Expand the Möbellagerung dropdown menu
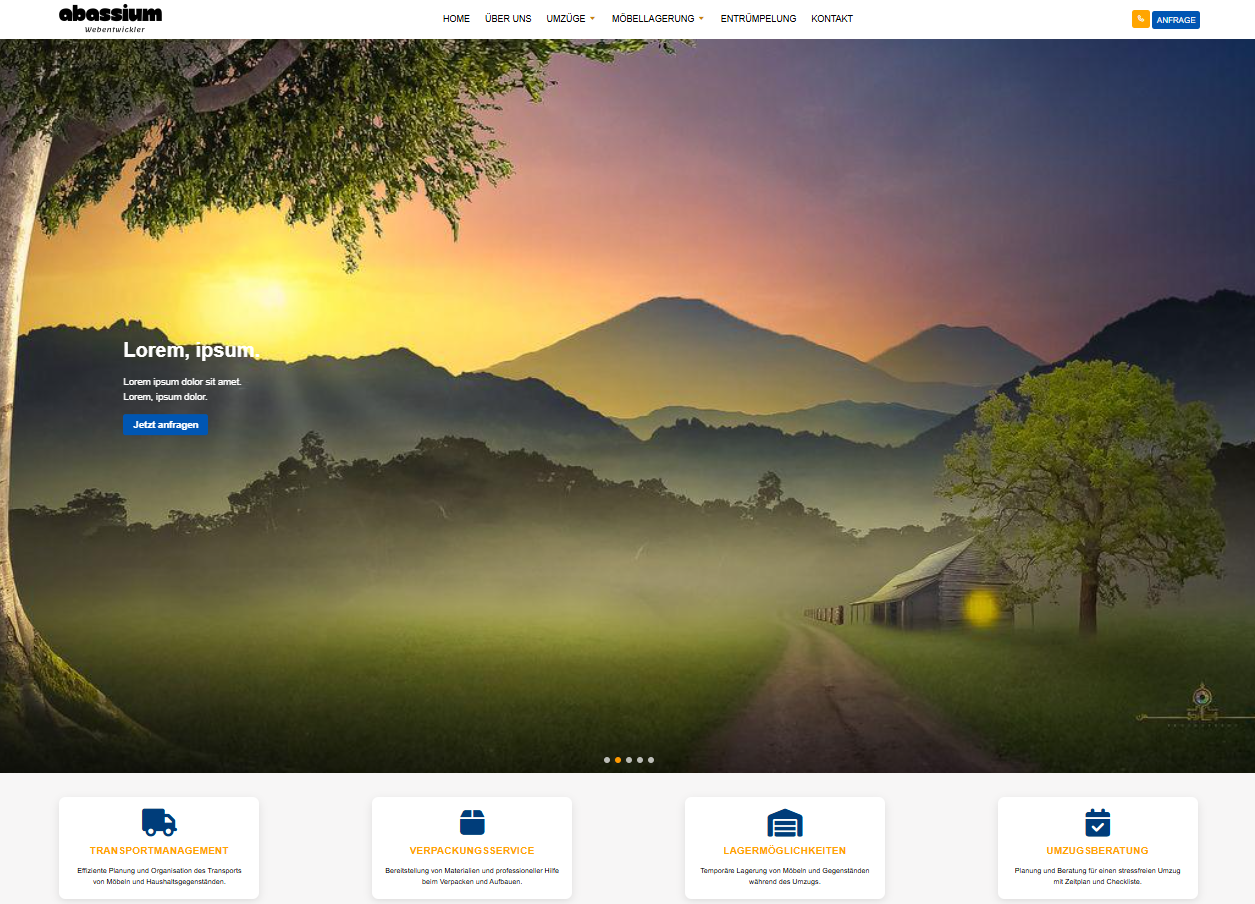Screen dimensions: 1255x904 657,19
